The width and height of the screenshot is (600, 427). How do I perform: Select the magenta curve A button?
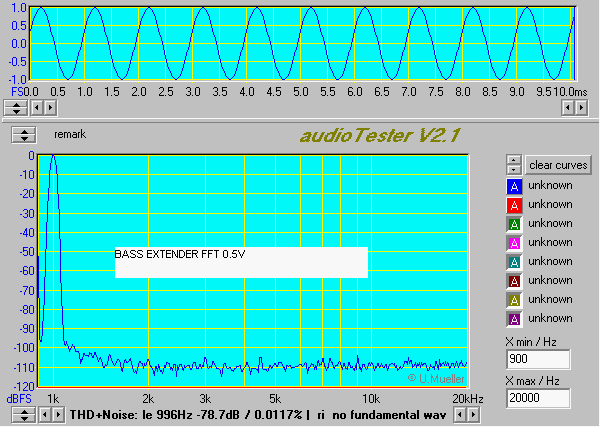tap(514, 243)
